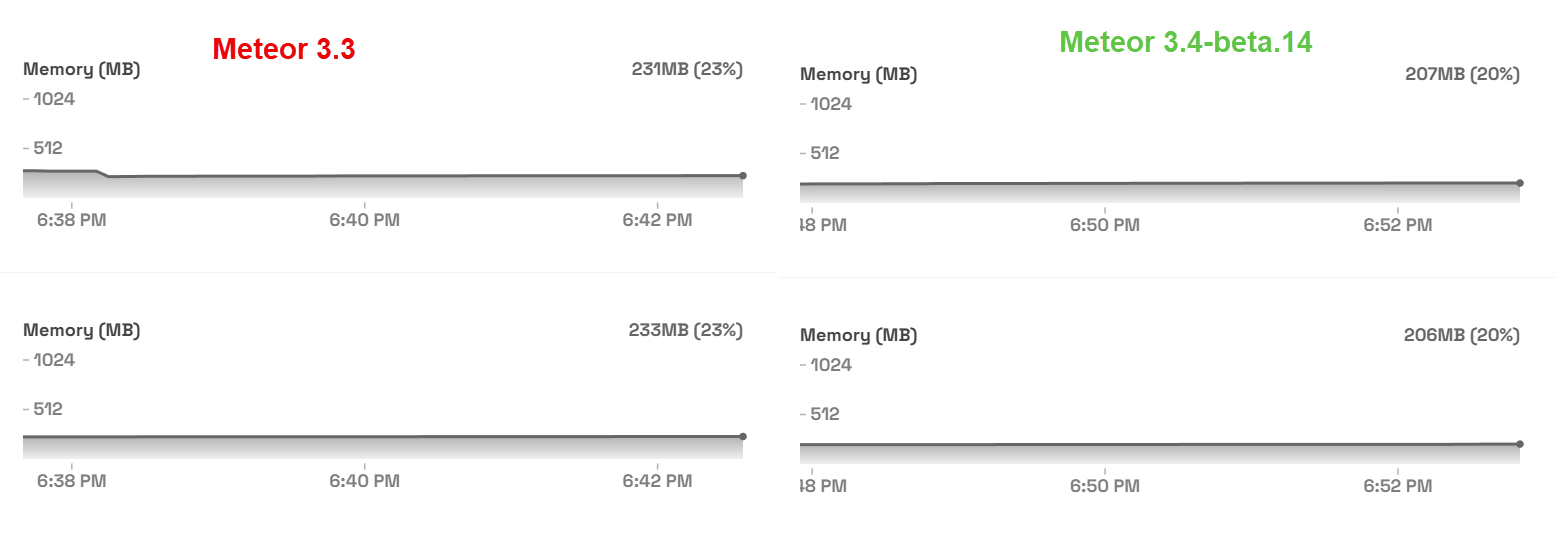Image resolution: width=1556 pixels, height=552 pixels.
Task: Click the 6:50 PM tick on the 207MB chart
Action: [x=1104, y=225]
